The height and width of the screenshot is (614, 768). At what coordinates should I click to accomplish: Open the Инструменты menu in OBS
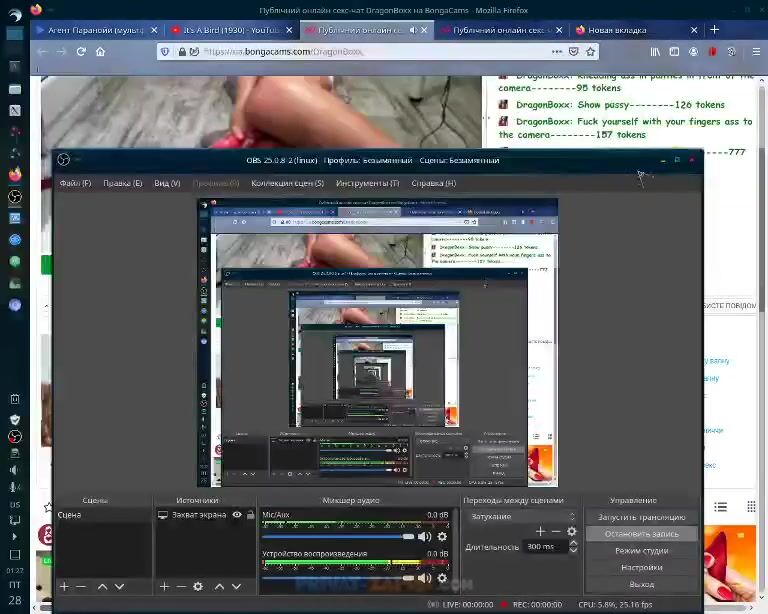[367, 183]
